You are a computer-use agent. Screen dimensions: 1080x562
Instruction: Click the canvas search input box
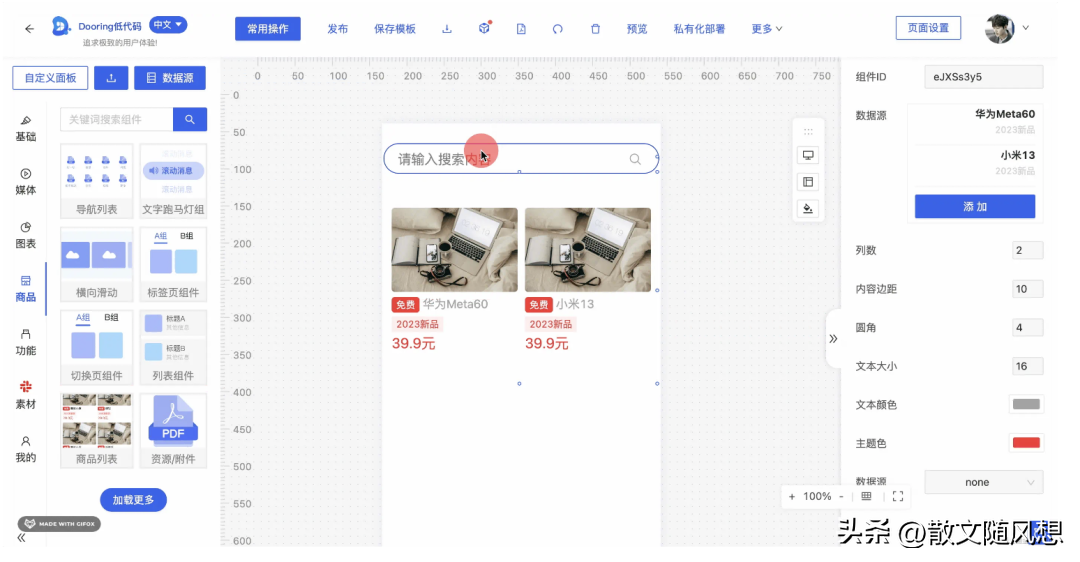pyautogui.click(x=520, y=159)
